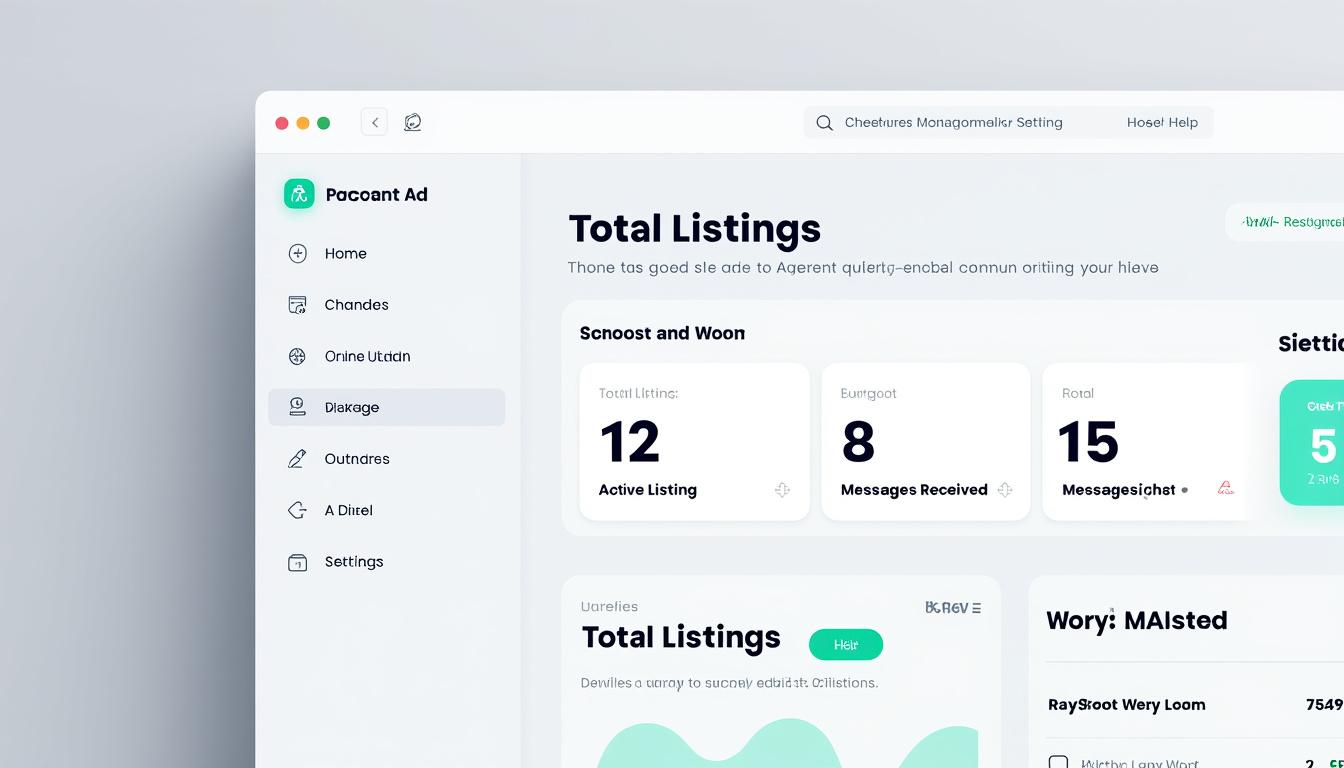Click the red close window button
The image size is (1344, 768).
[x=282, y=123]
